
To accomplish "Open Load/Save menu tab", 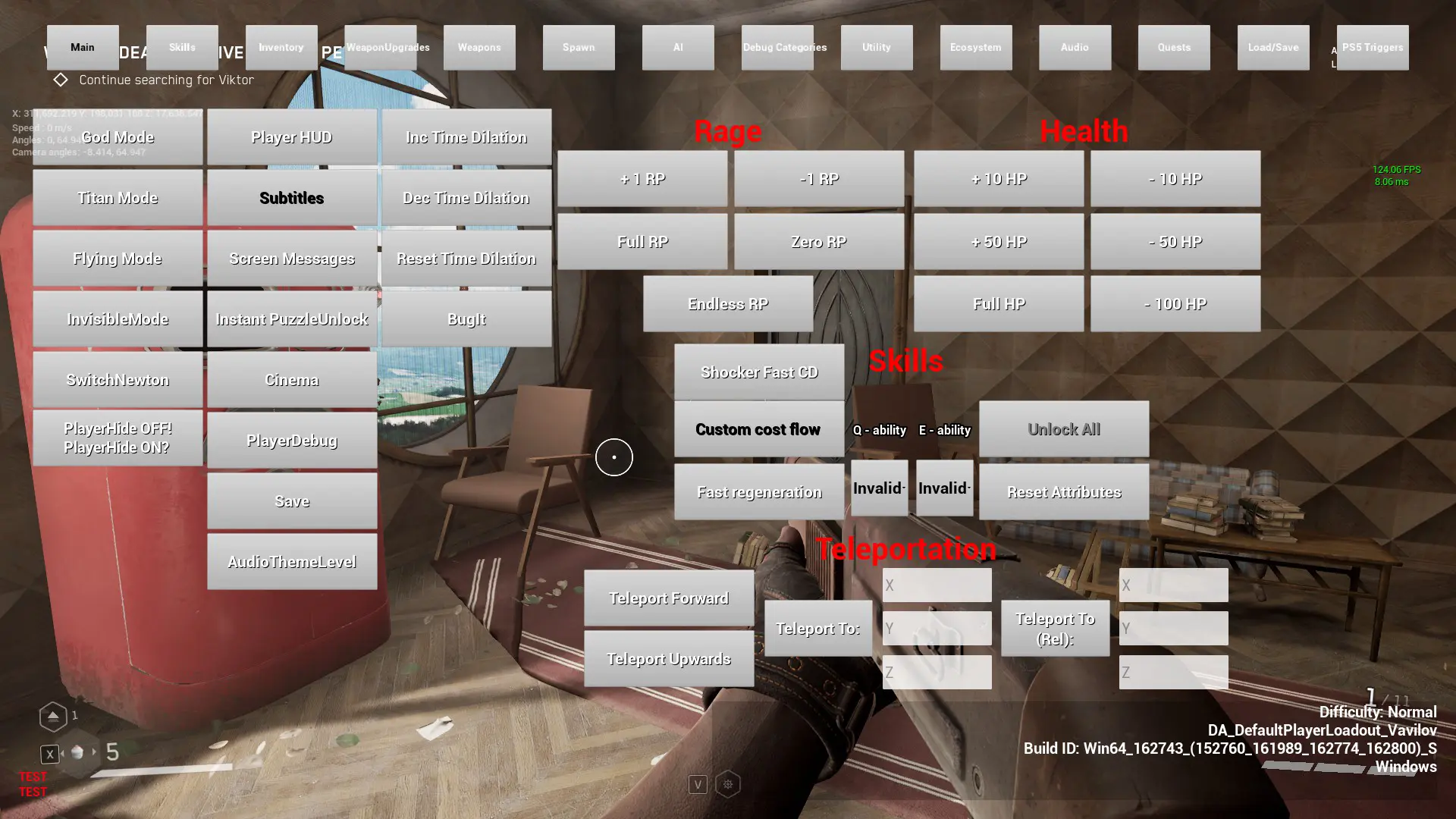I will point(1273,47).
